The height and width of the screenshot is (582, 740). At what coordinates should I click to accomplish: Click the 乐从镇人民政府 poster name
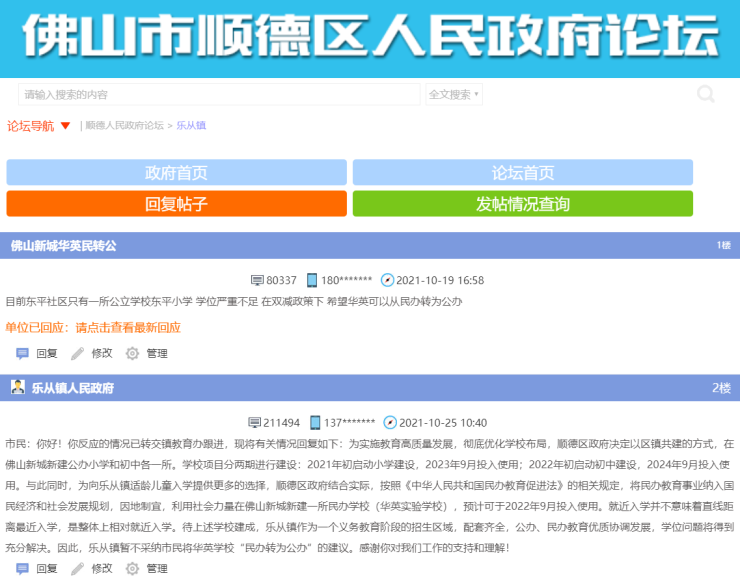tap(72, 388)
